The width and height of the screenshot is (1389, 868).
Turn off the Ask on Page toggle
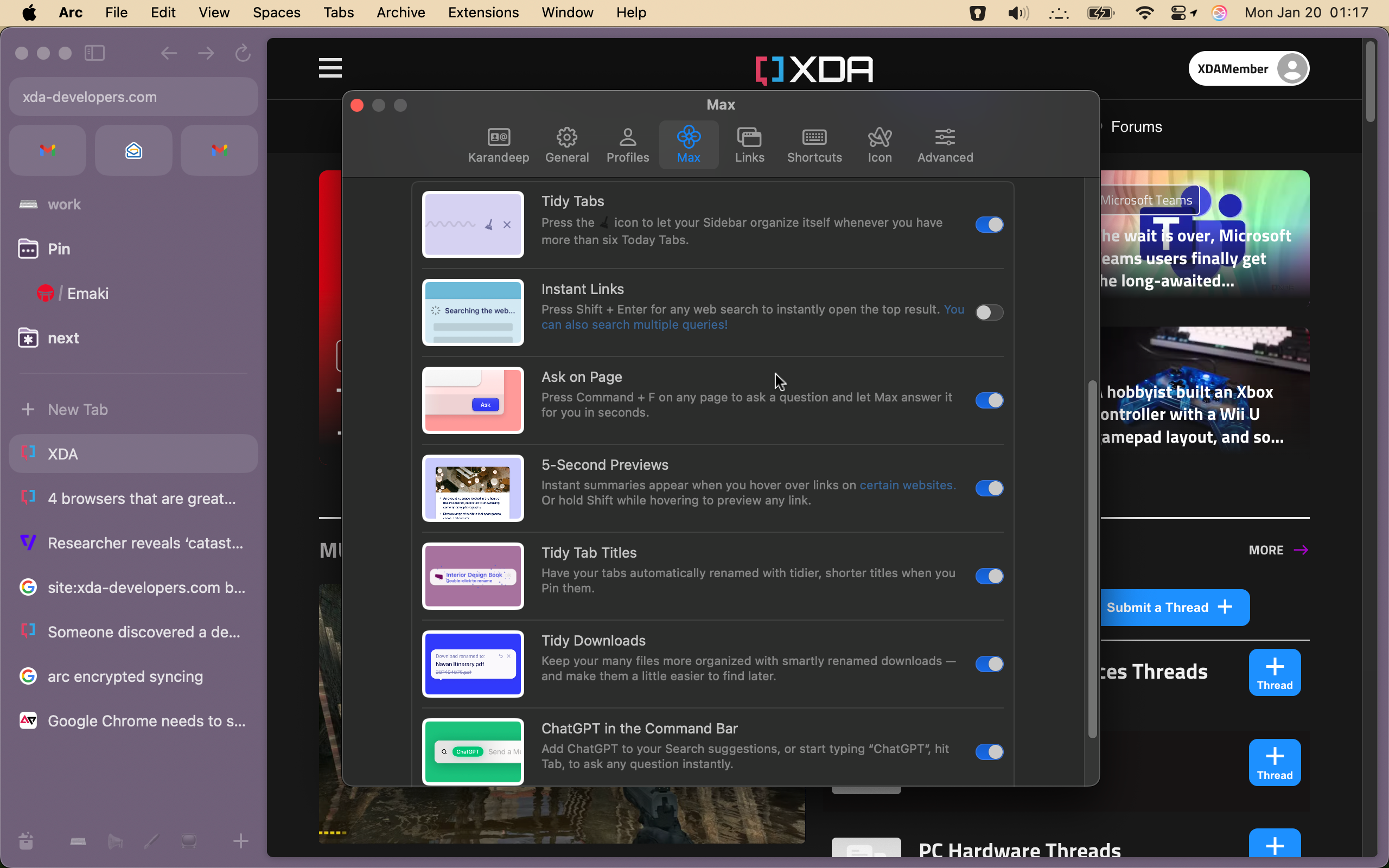[x=989, y=400]
